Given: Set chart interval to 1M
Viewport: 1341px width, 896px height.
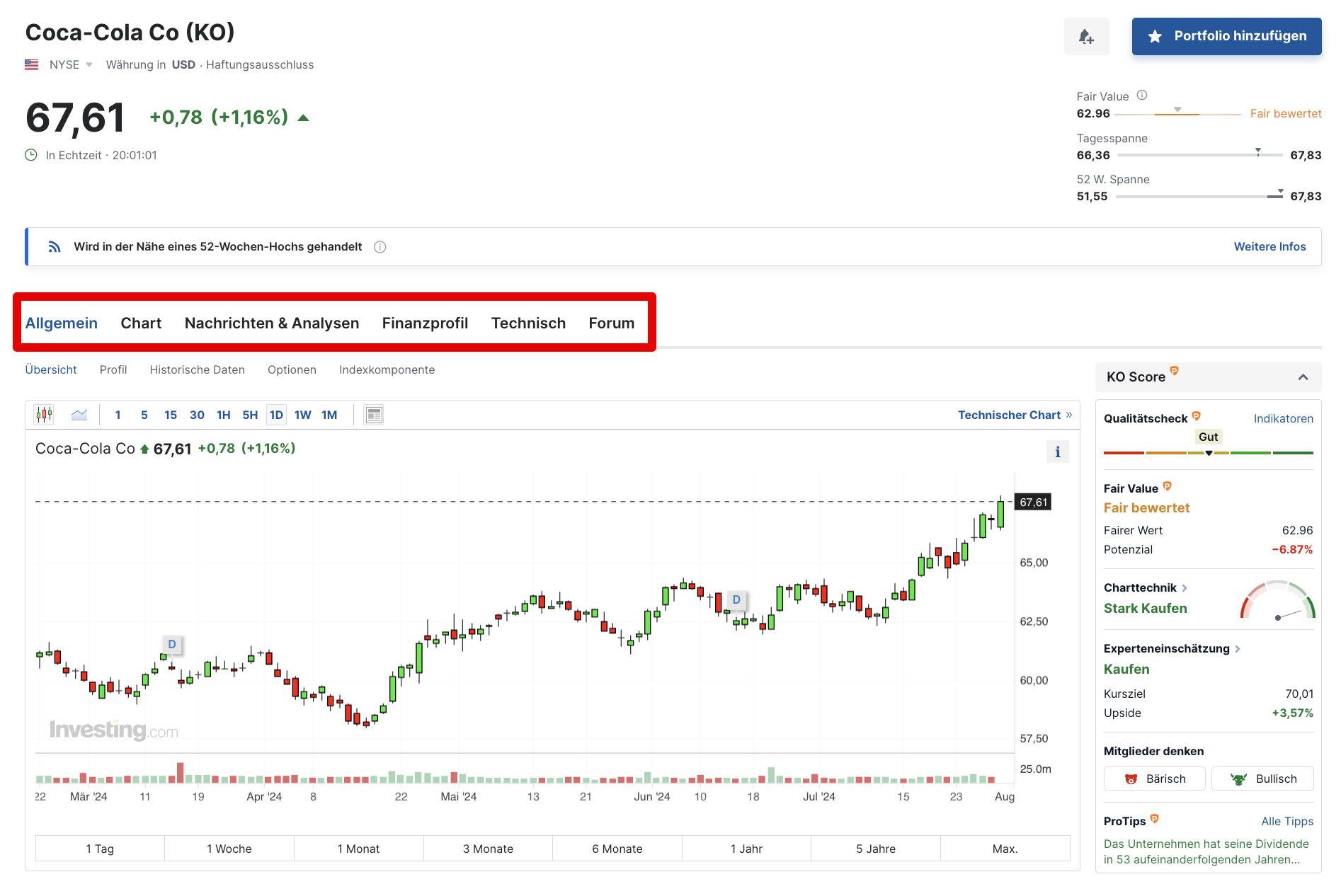Looking at the screenshot, I should coord(329,415).
